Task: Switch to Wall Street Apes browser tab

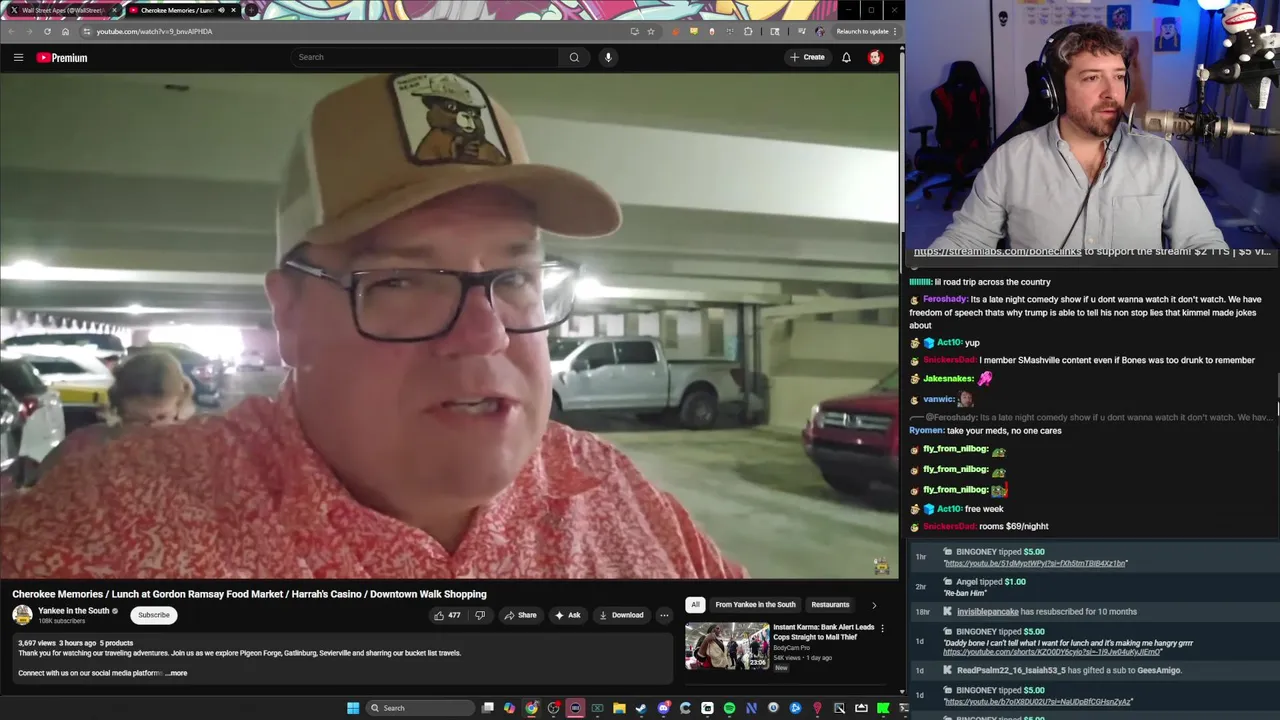Action: pyautogui.click(x=62, y=10)
